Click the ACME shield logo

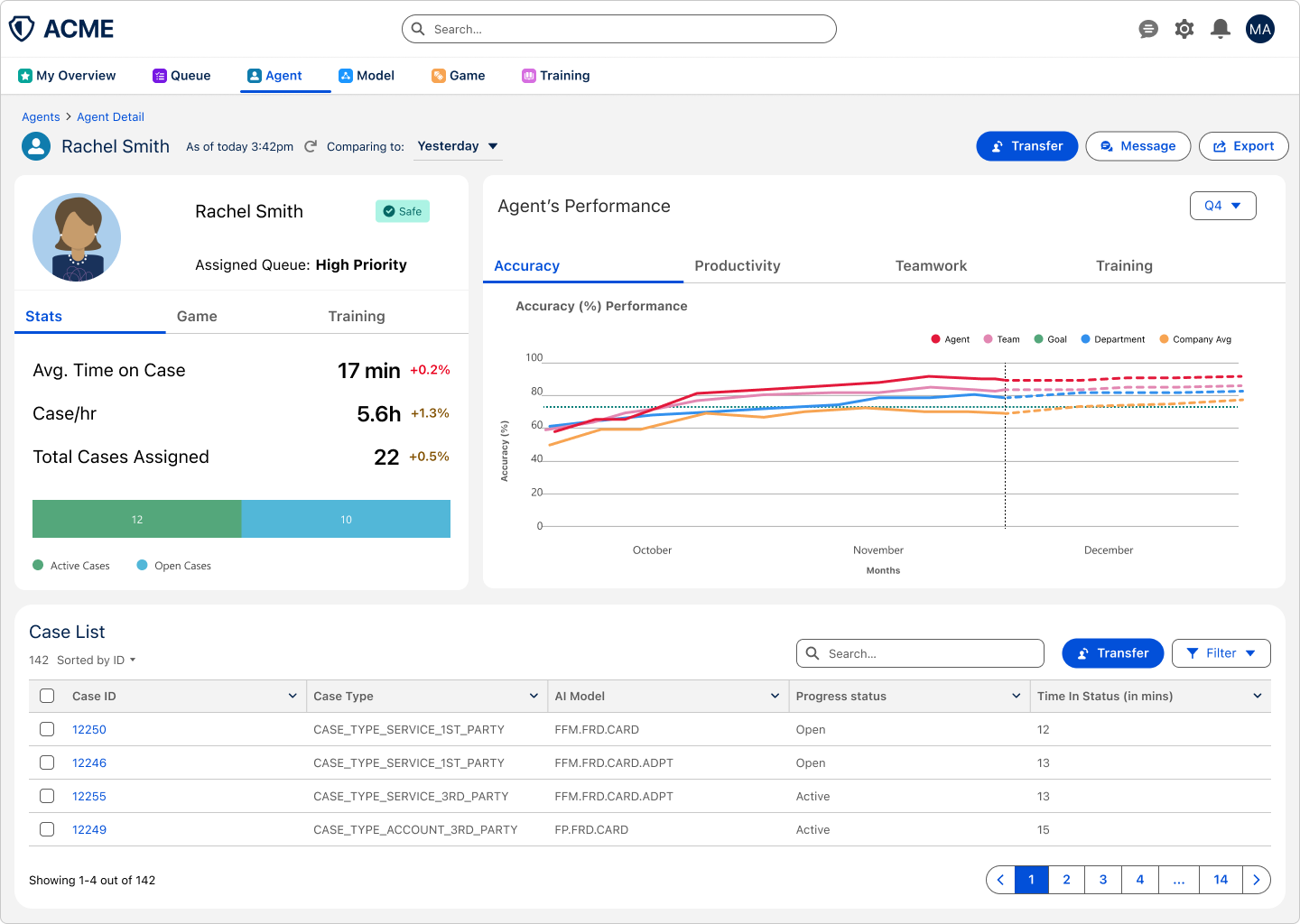click(22, 29)
